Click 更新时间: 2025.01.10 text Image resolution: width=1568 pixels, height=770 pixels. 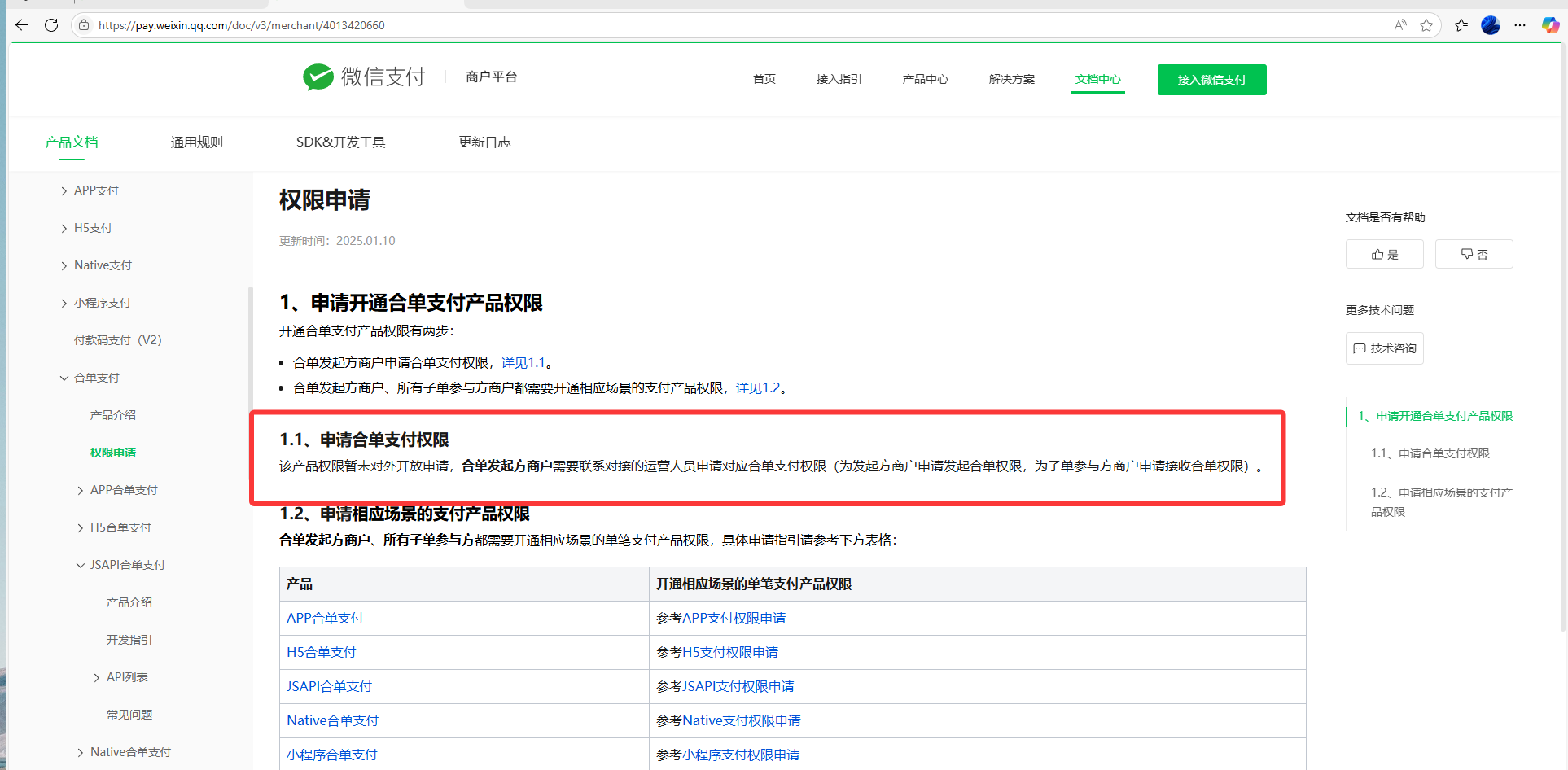pyautogui.click(x=337, y=241)
